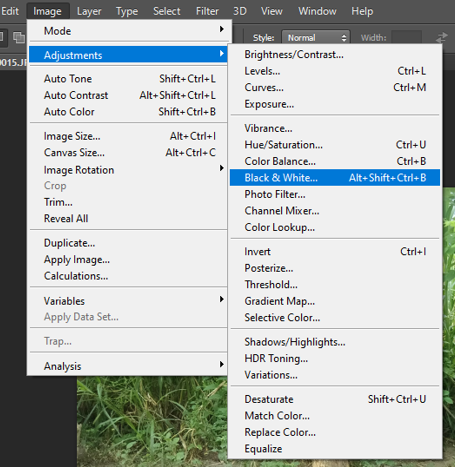
Task: Open the Style dropdown set to Normal
Action: click(x=316, y=37)
